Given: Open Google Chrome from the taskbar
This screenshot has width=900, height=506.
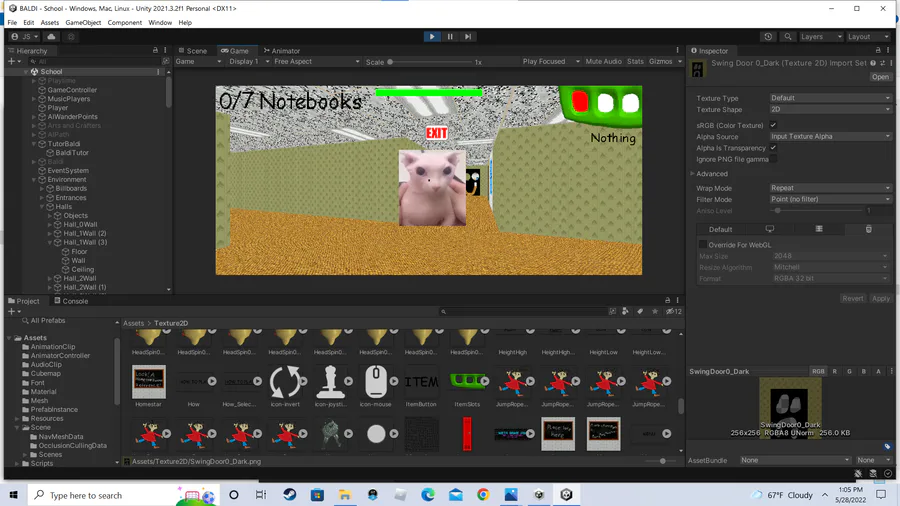Looking at the screenshot, I should coord(483,495).
